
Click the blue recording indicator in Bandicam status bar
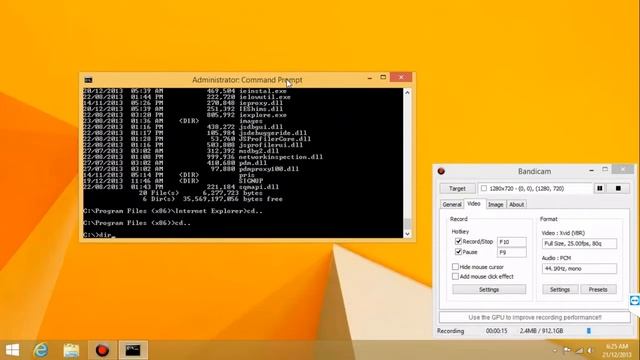(589, 331)
